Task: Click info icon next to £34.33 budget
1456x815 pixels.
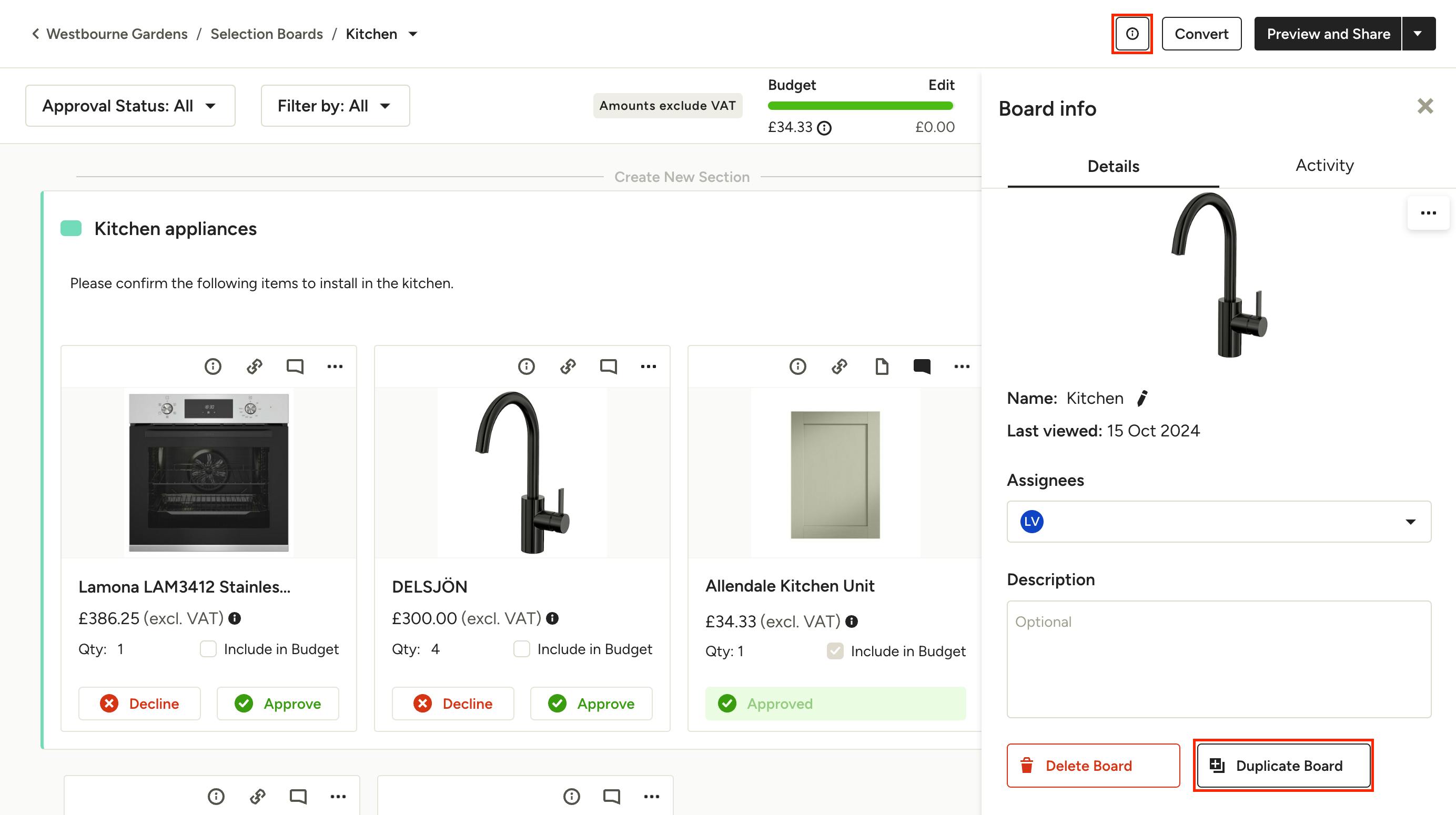Action: point(824,128)
